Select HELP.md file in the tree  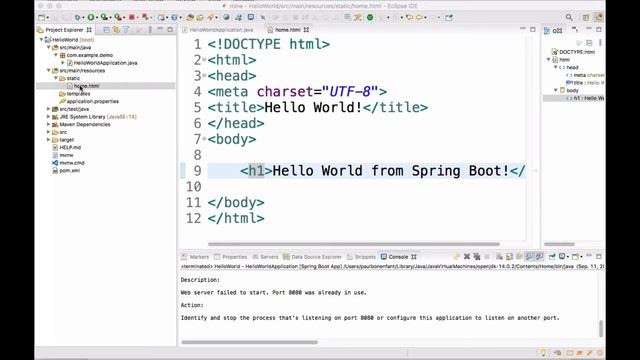click(x=70, y=147)
